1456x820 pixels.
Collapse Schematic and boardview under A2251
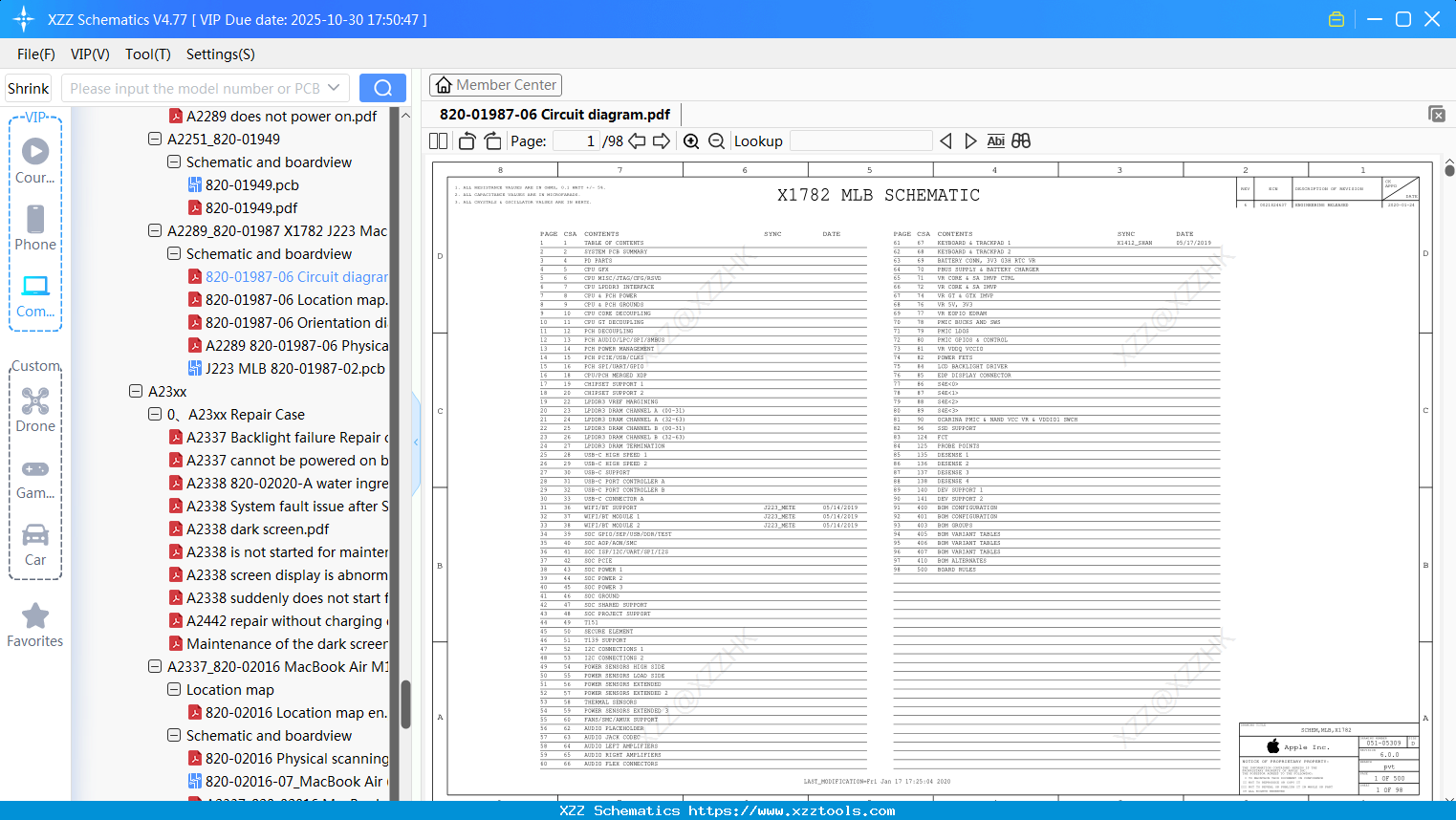click(x=174, y=162)
